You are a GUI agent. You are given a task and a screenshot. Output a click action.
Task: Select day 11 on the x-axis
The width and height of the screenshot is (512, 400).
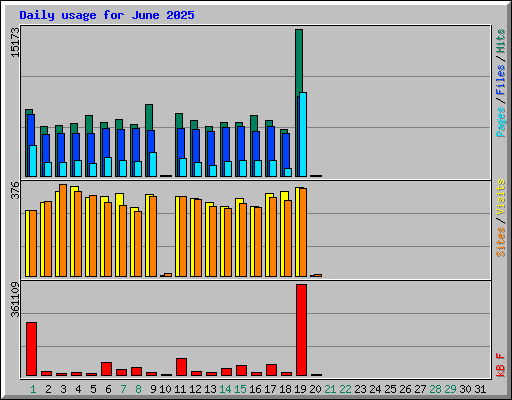tap(180, 389)
